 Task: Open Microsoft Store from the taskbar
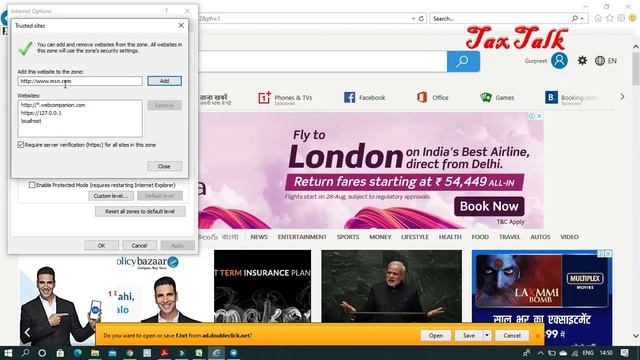coord(60,353)
